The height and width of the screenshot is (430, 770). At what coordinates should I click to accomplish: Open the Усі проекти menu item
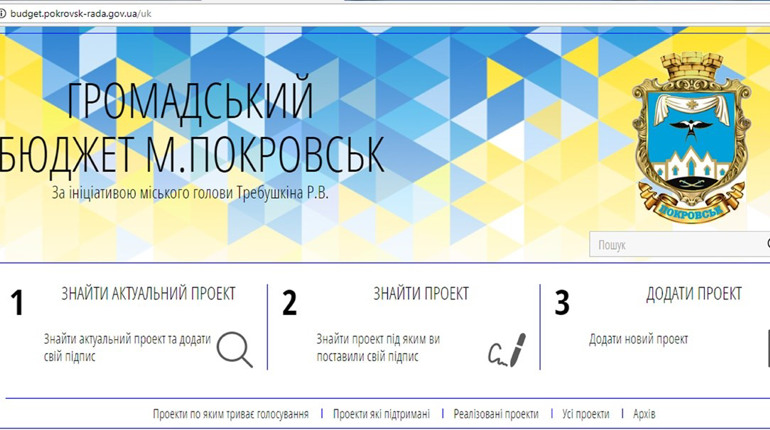(x=585, y=413)
